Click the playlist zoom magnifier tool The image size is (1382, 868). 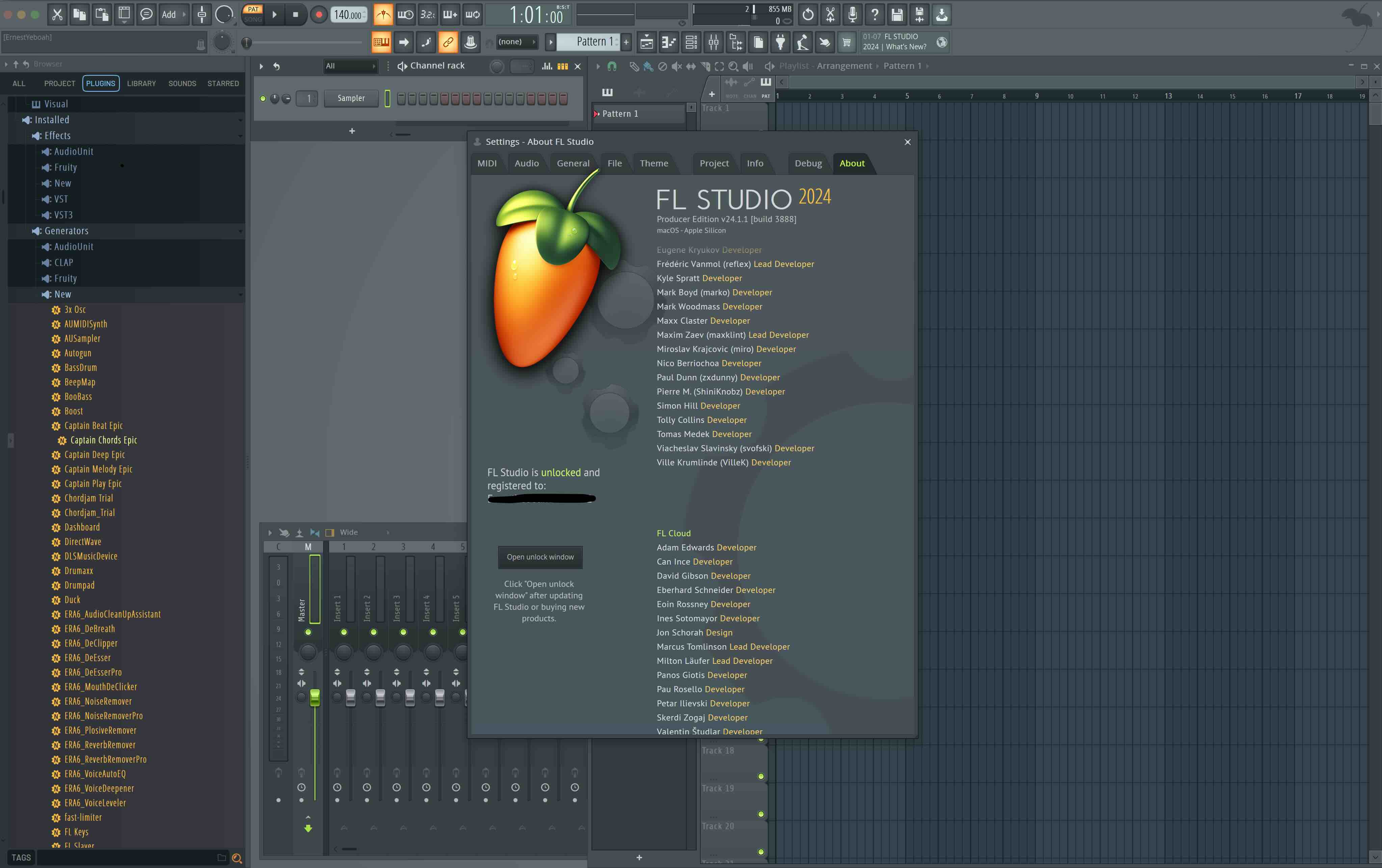point(733,66)
